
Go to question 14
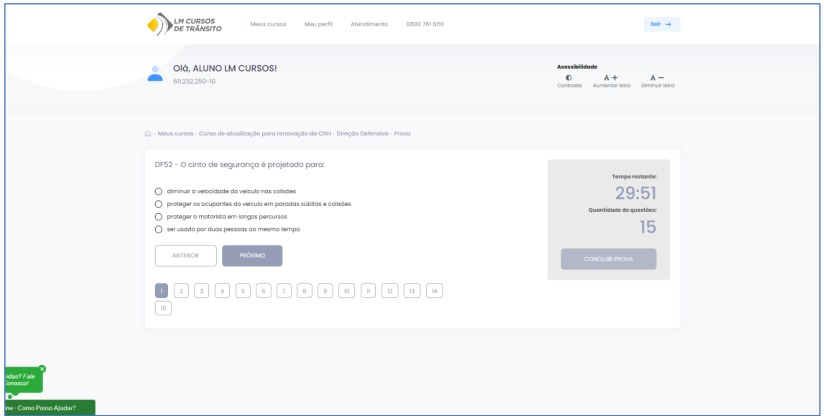pos(435,290)
